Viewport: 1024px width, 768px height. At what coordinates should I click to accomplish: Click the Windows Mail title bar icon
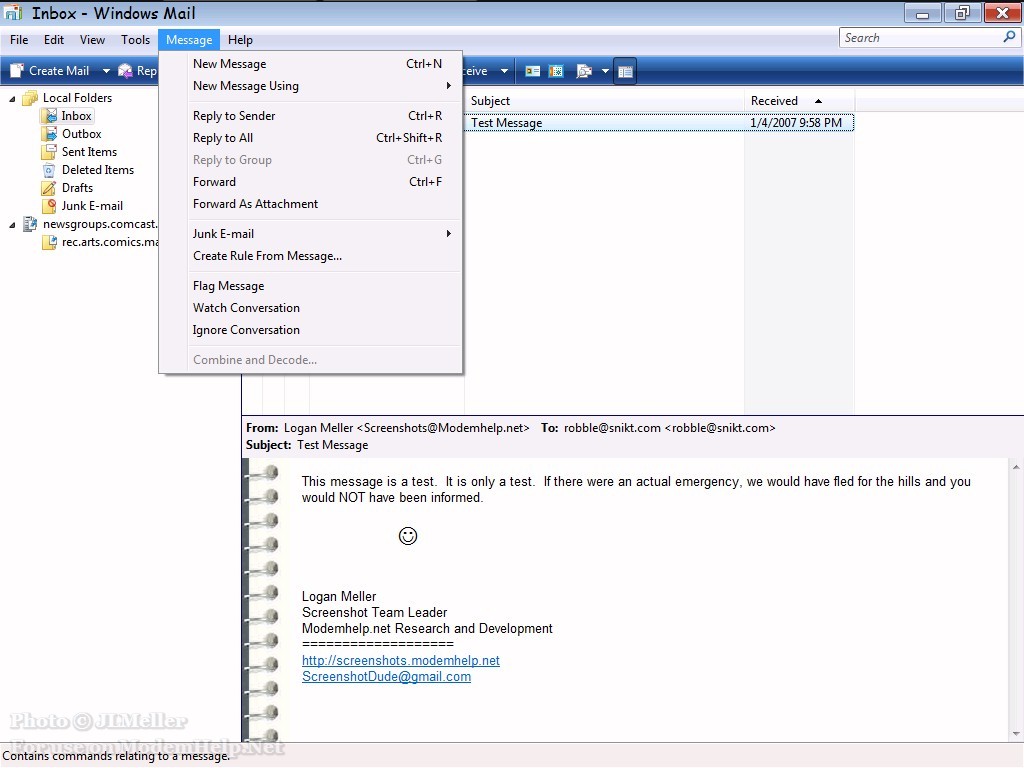(14, 13)
